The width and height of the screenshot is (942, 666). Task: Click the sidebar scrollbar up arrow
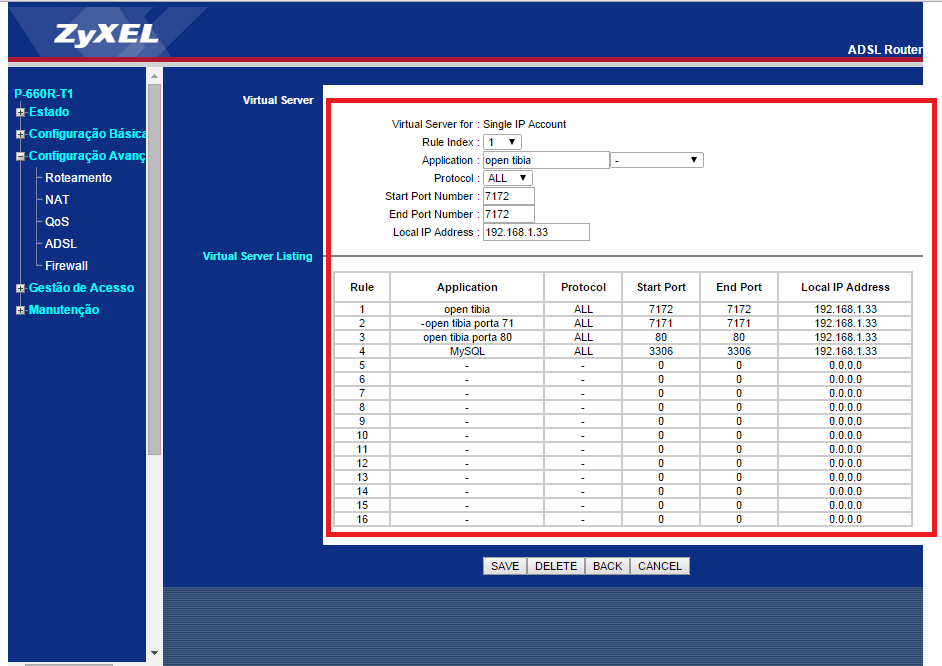154,76
